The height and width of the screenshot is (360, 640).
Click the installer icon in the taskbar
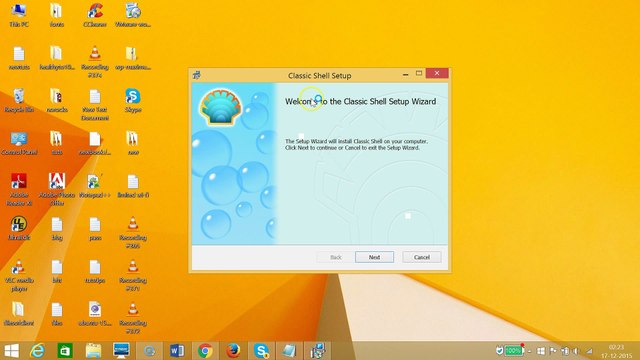tap(317, 351)
